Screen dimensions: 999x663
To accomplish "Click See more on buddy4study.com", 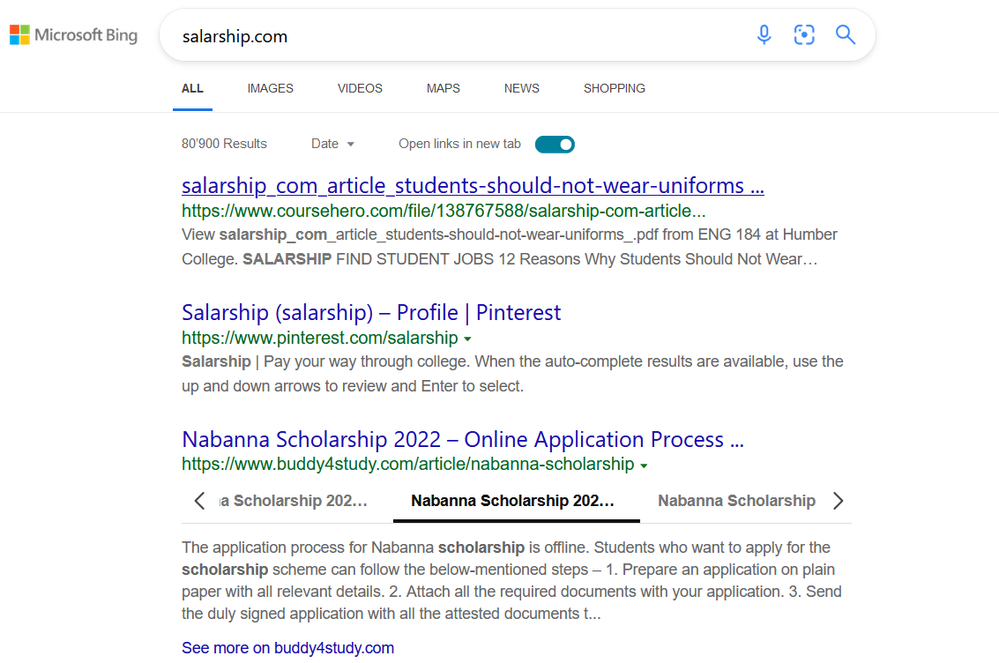I will tap(288, 648).
